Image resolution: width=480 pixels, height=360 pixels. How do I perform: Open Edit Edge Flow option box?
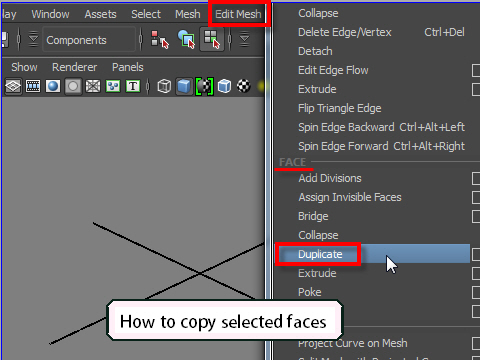[x=476, y=70]
